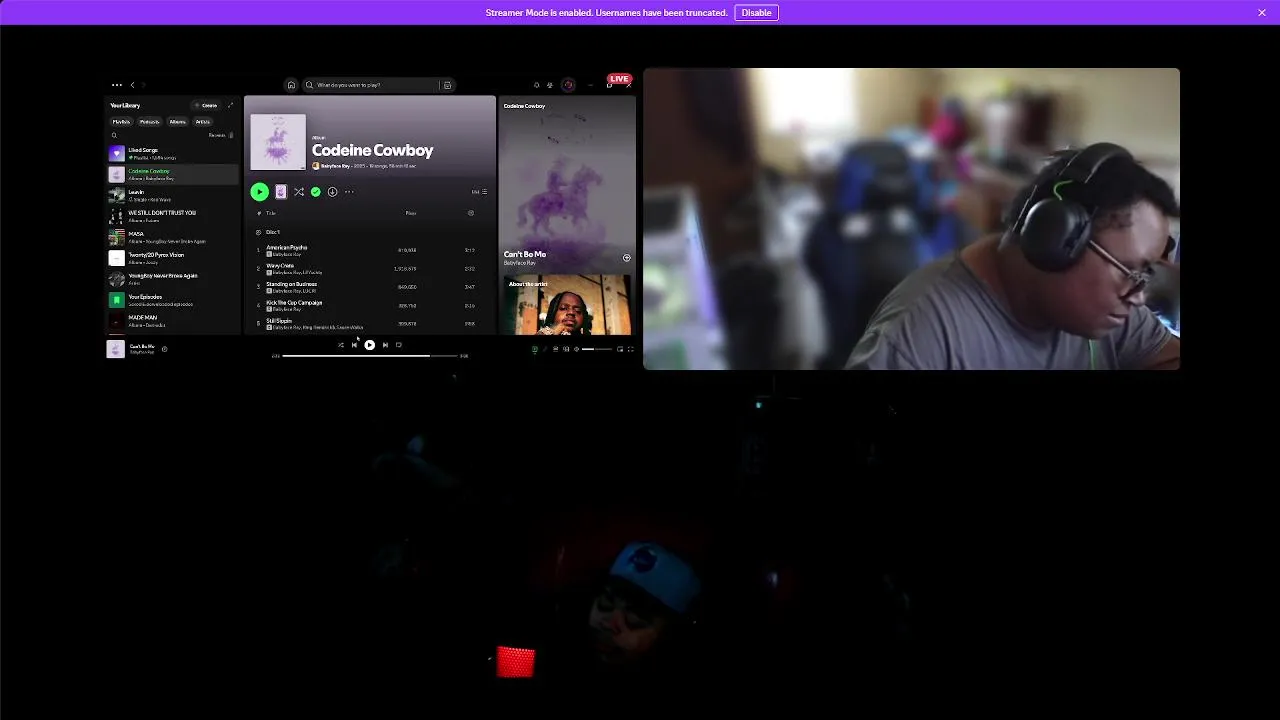The width and height of the screenshot is (1280, 720).
Task: Add current song to playlist plus icon
Action: pyautogui.click(x=164, y=349)
